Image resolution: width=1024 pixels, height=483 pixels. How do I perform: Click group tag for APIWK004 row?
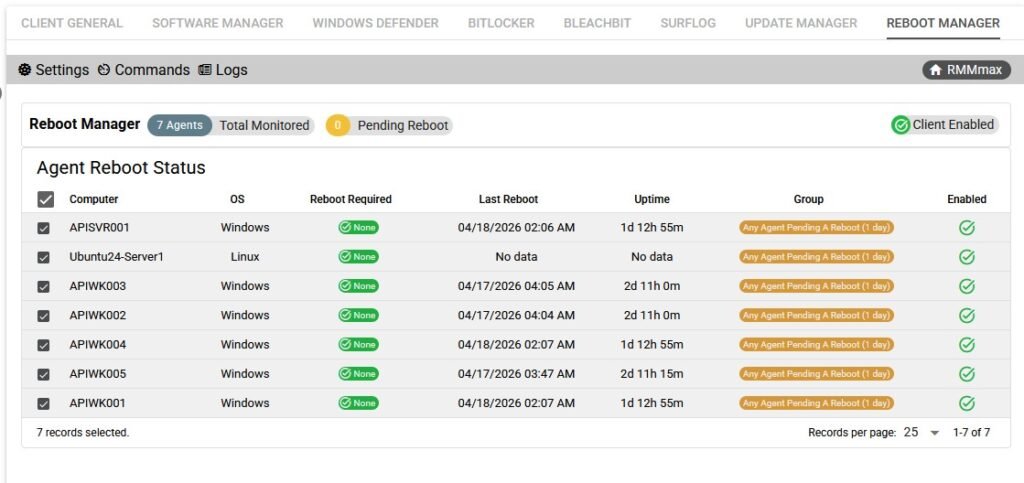pos(816,345)
